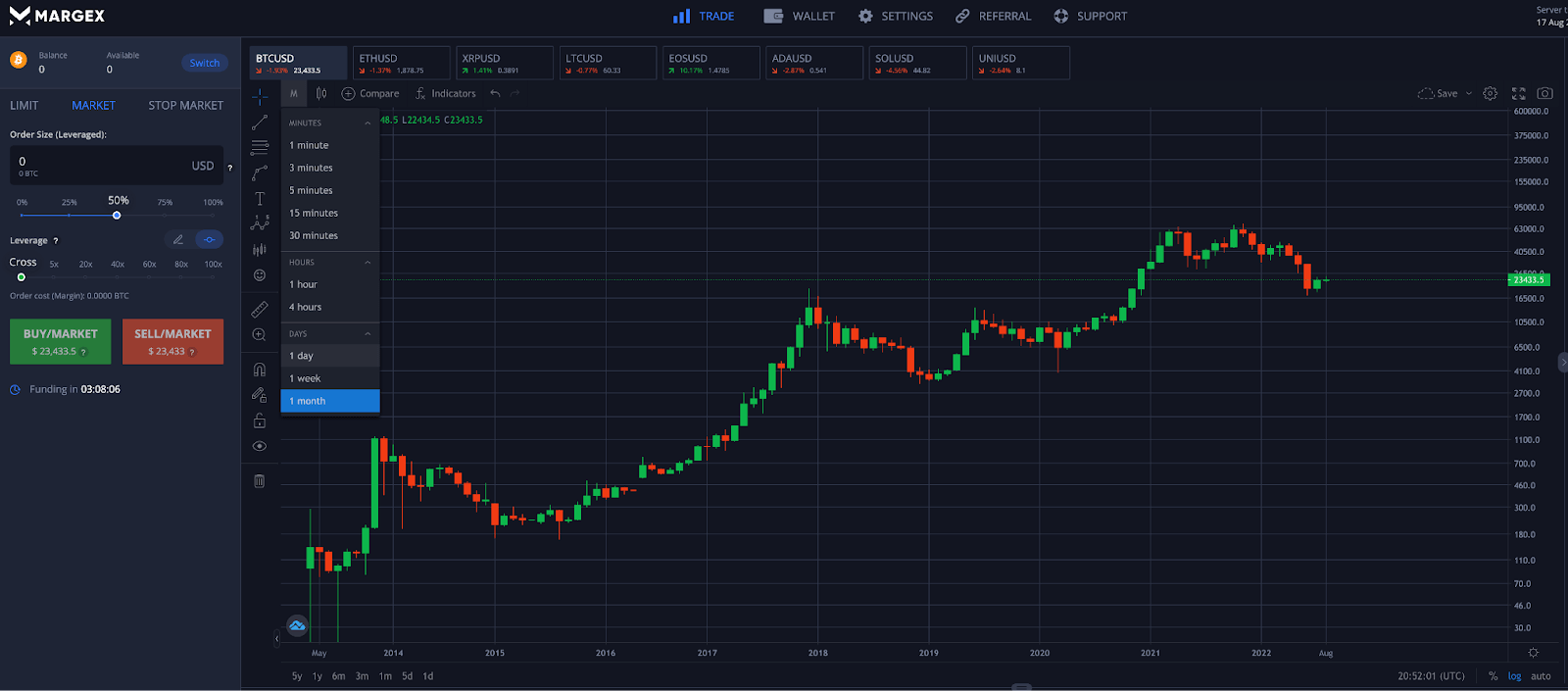Take a chart snapshot with camera icon

(x=1544, y=93)
